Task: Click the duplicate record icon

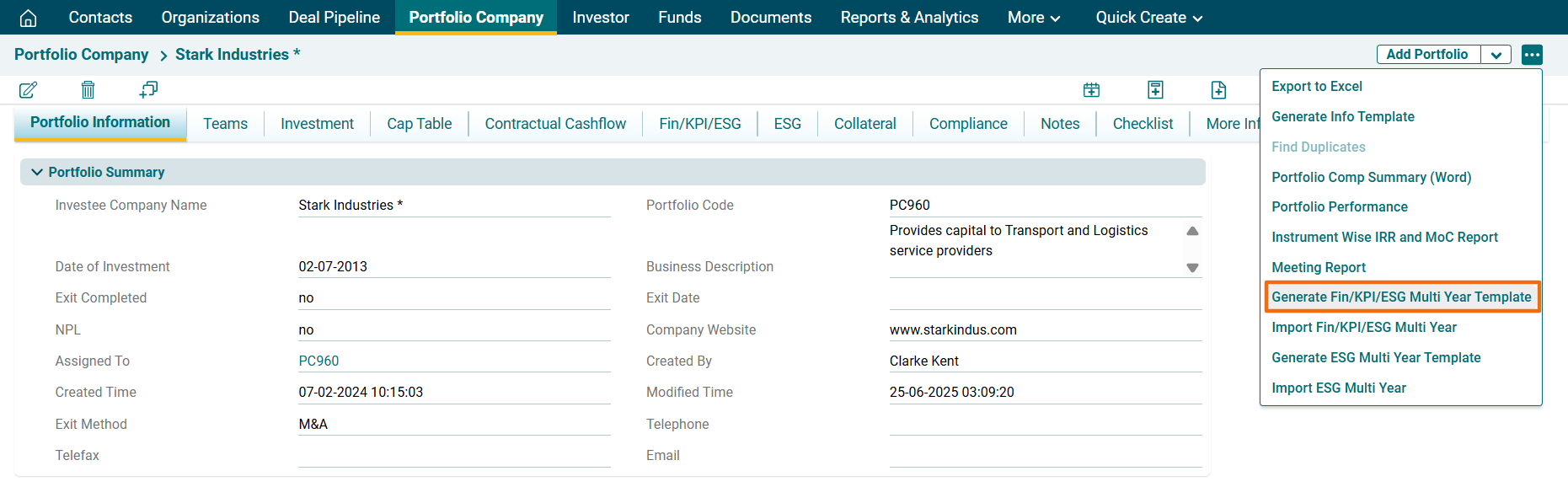Action: (149, 89)
